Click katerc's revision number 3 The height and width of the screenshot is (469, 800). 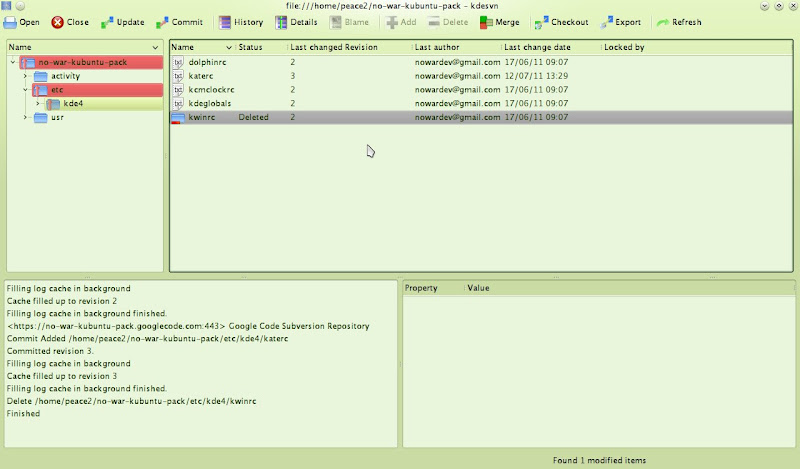tap(293, 76)
